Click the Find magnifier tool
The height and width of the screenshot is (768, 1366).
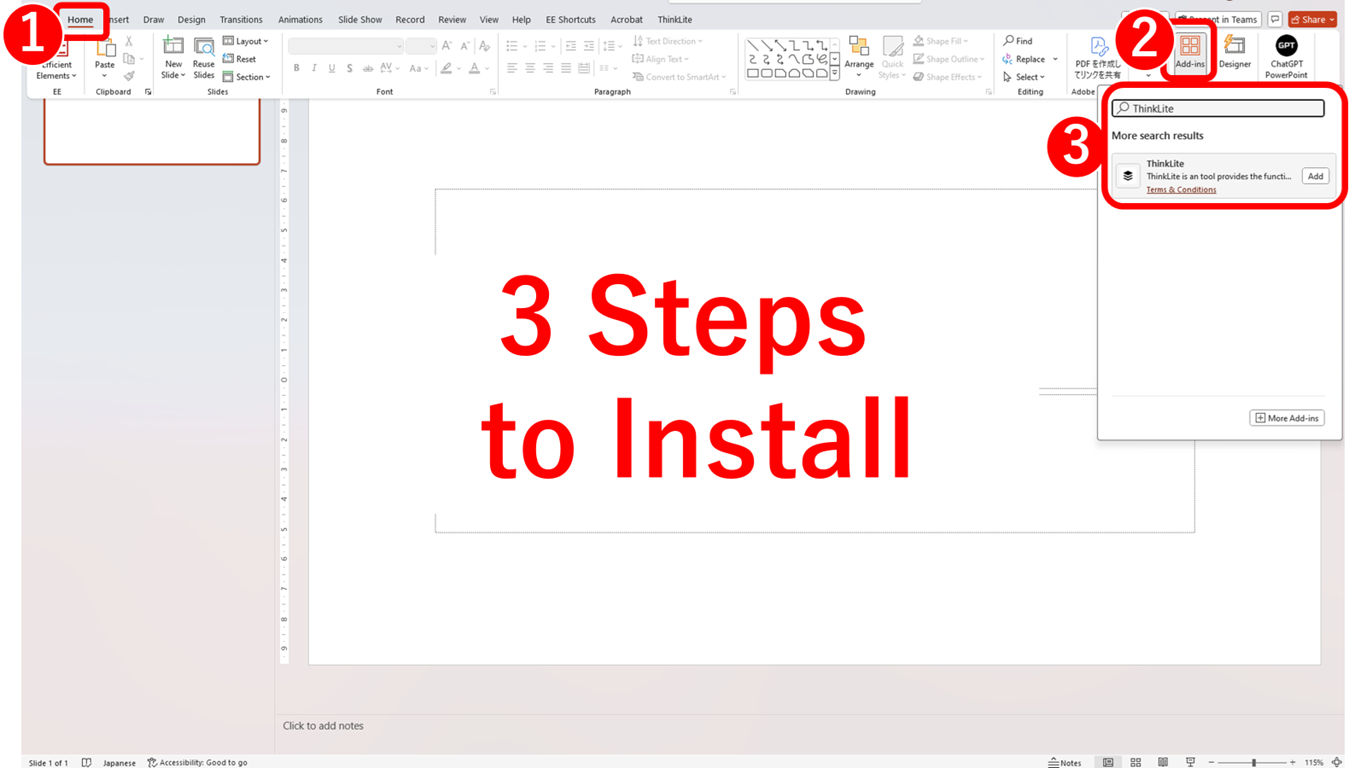(1018, 41)
